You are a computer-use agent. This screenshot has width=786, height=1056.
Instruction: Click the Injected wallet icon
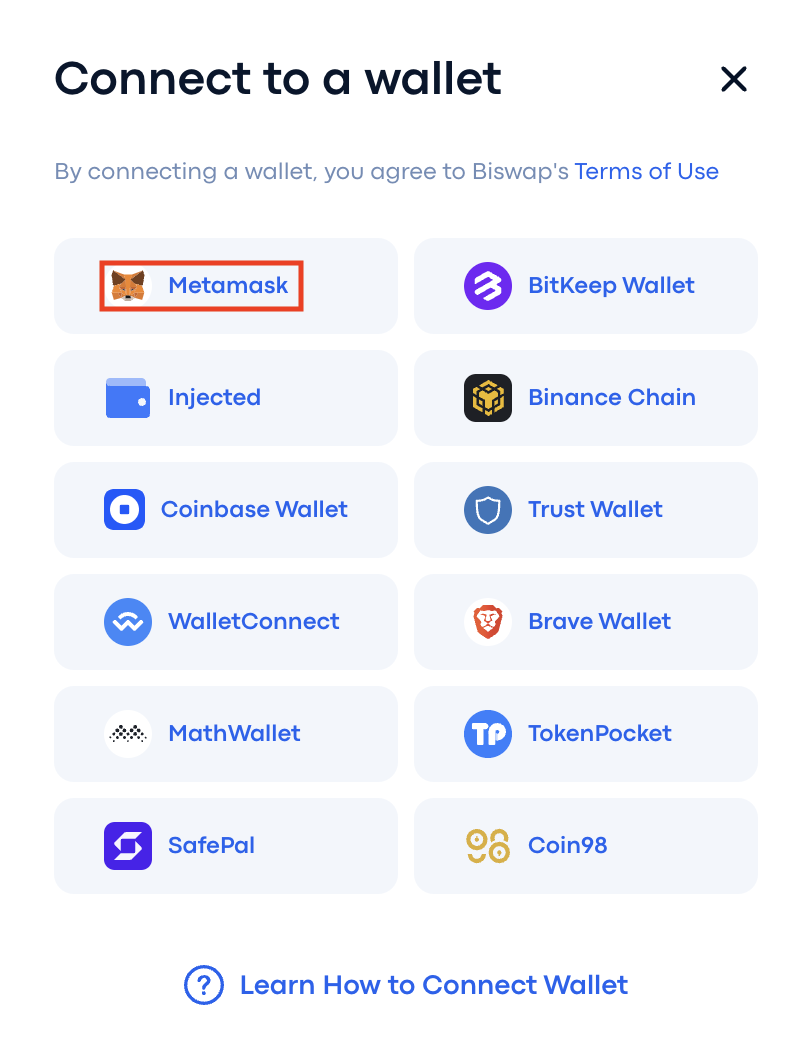(128, 397)
